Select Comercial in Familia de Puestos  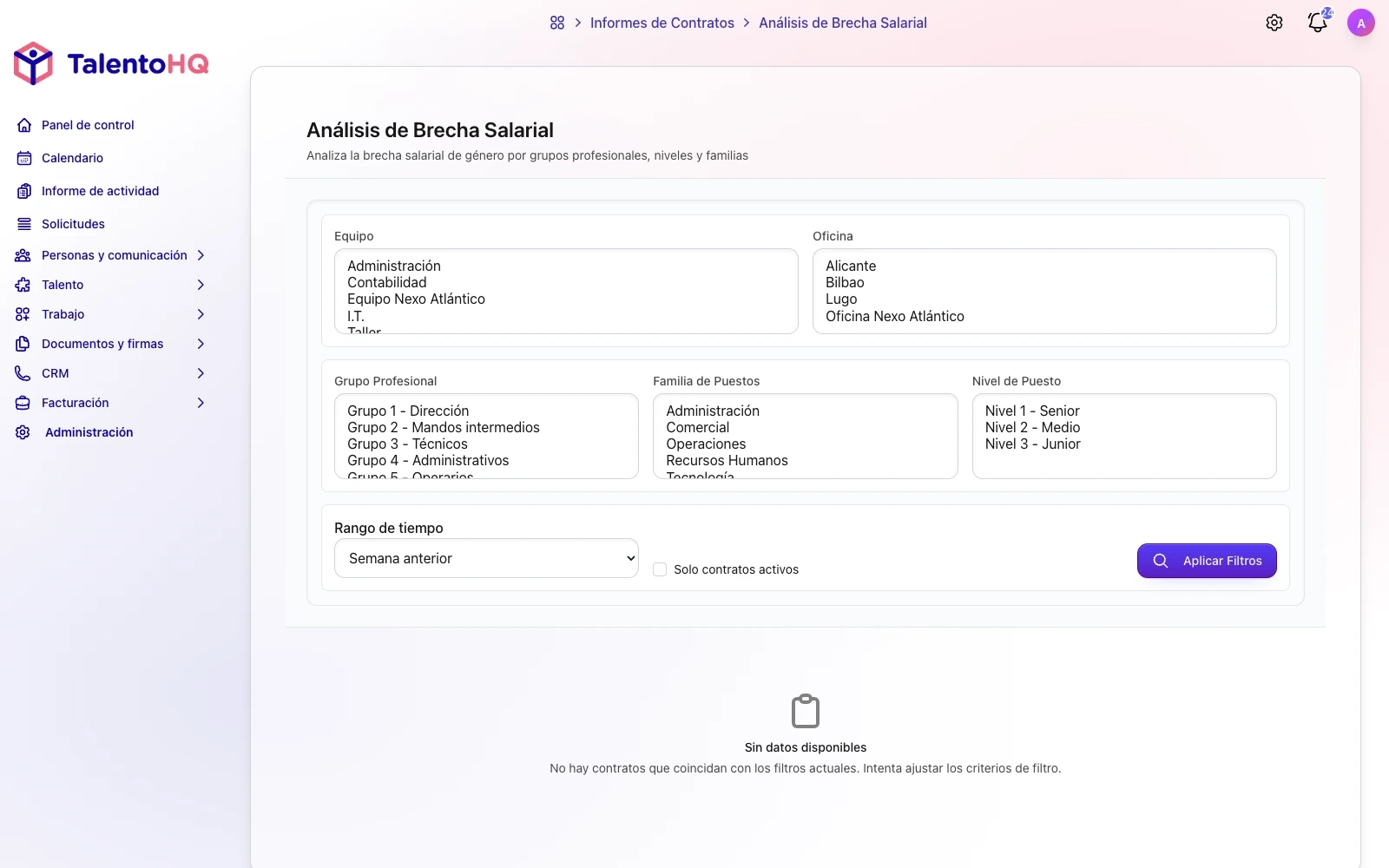(805, 427)
